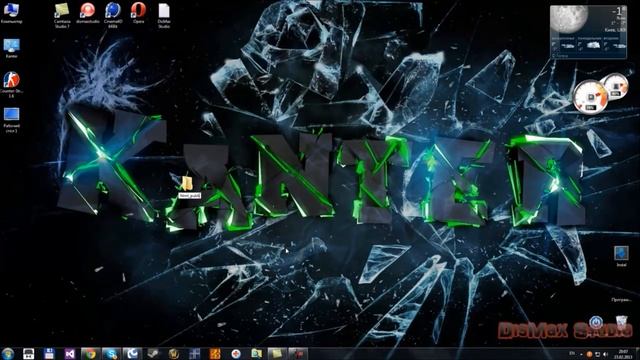The height and width of the screenshot is (360, 640).
Task: Click the Show Desktop strip at taskbar end
Action: (x=637, y=354)
